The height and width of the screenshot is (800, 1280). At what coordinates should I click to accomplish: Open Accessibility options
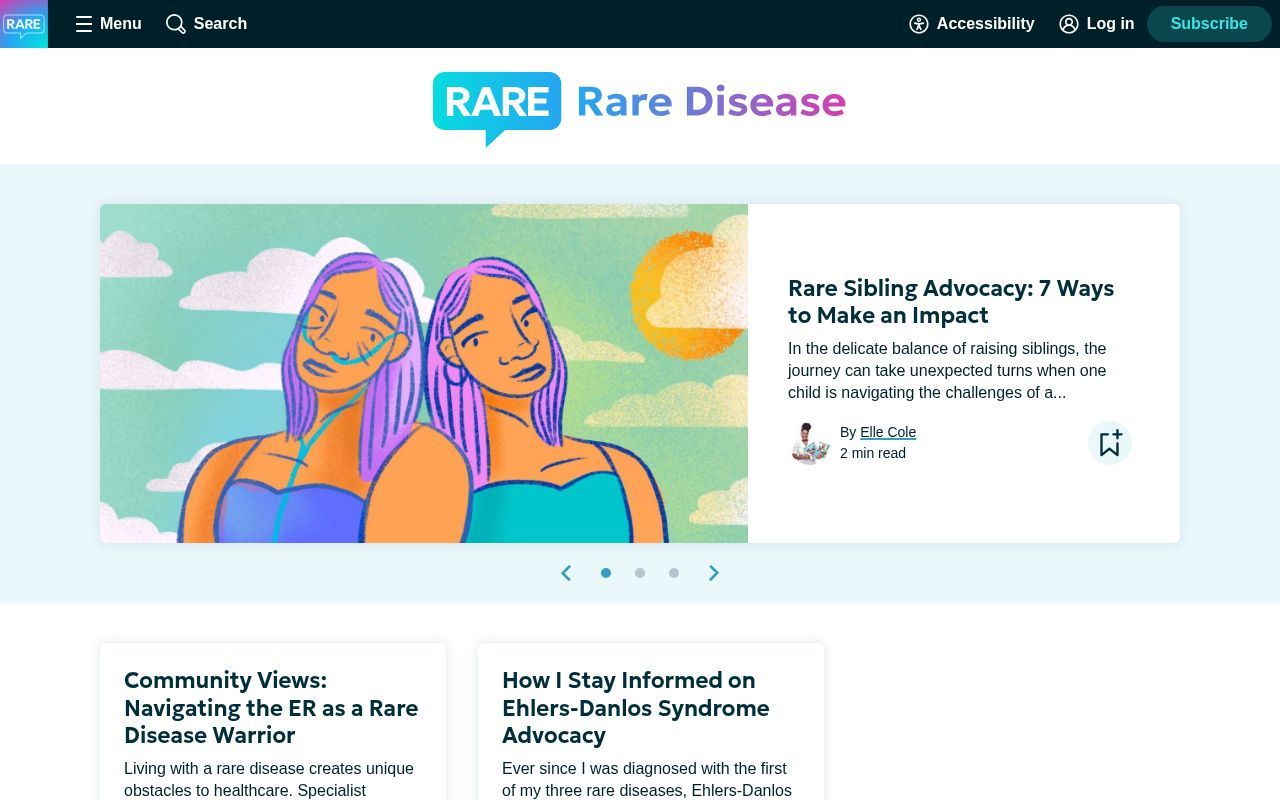[971, 24]
